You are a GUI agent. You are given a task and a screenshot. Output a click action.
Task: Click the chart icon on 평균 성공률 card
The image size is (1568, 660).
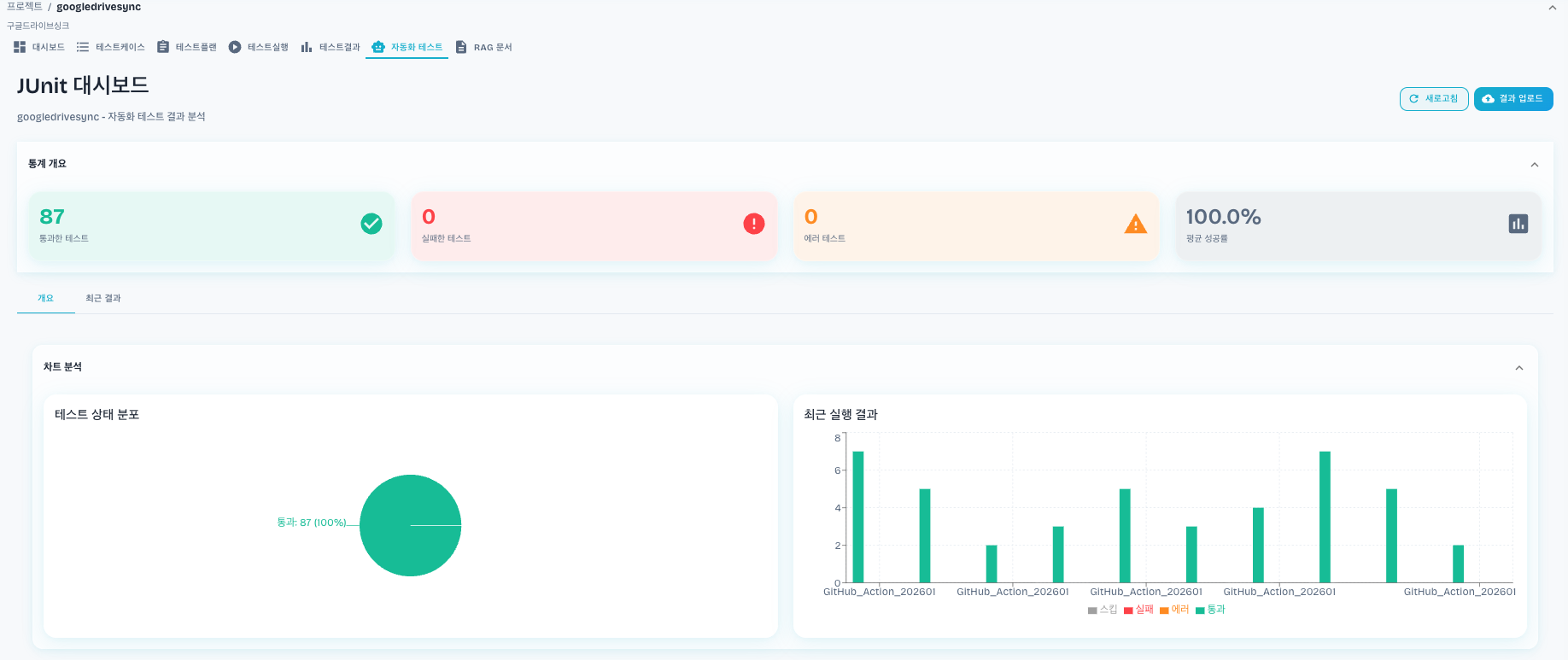(1518, 224)
